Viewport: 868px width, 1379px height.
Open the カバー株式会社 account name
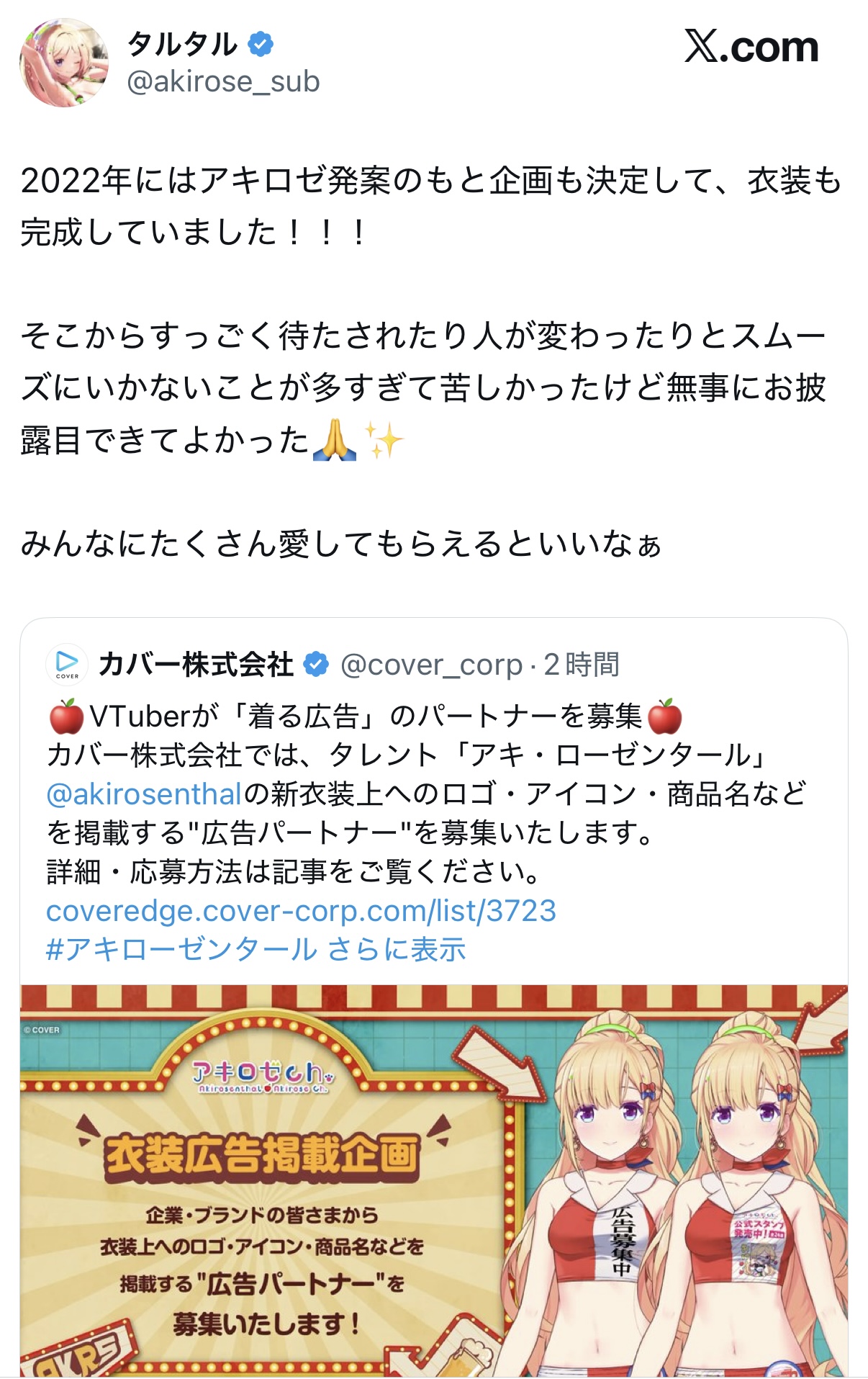(x=196, y=664)
